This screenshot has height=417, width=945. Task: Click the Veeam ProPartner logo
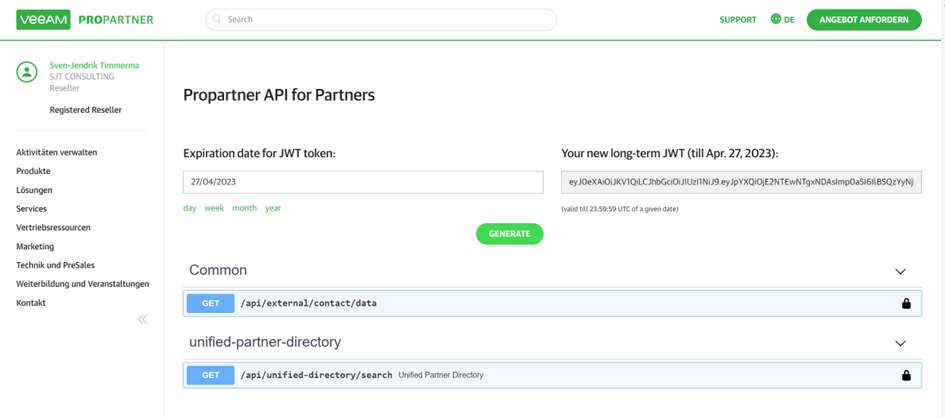pos(85,19)
